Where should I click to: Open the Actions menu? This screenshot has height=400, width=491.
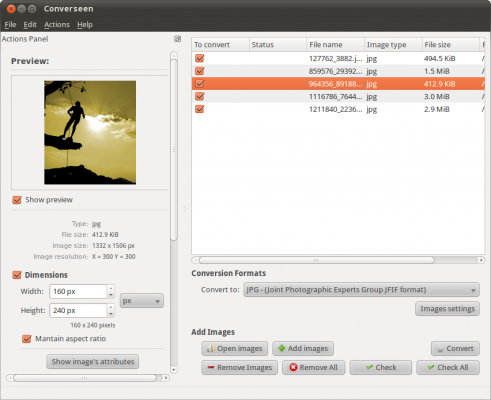pos(57,25)
